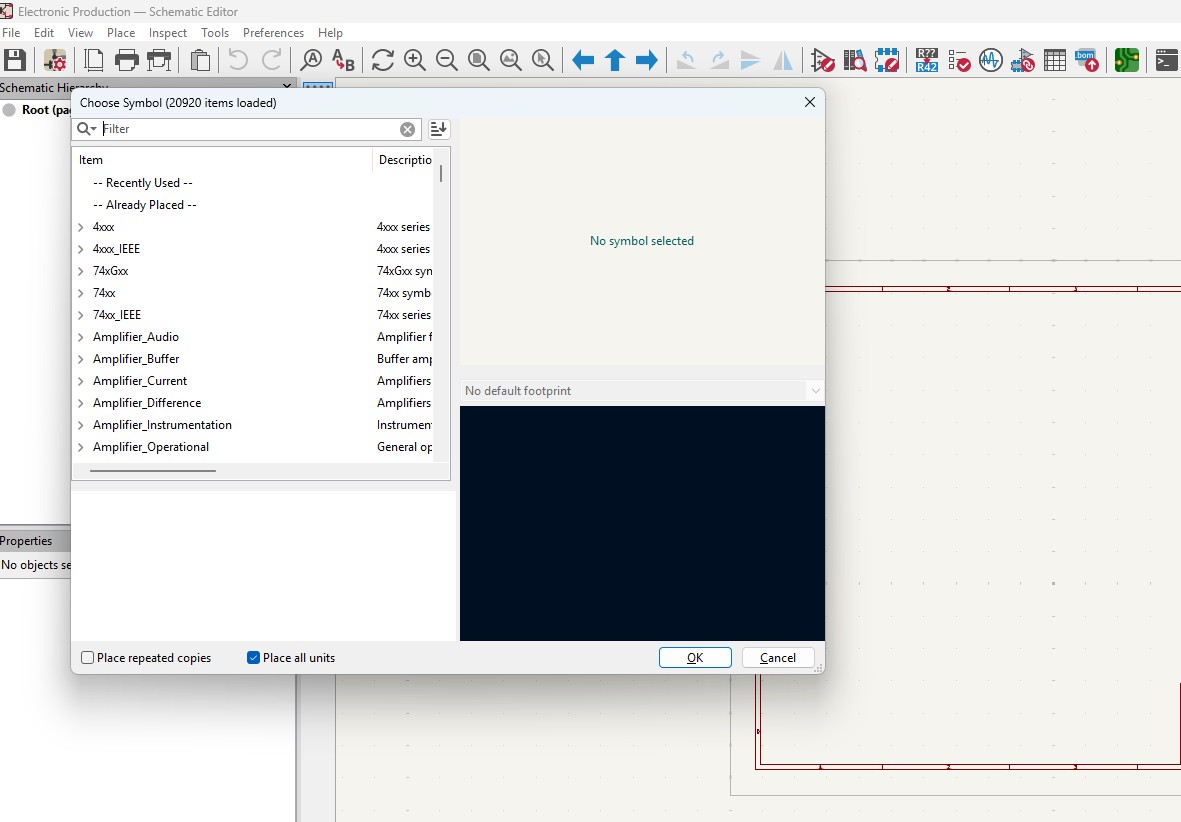The height and width of the screenshot is (822, 1181).
Task: Click the symbol list horizontal scrollbar
Action: [153, 471]
